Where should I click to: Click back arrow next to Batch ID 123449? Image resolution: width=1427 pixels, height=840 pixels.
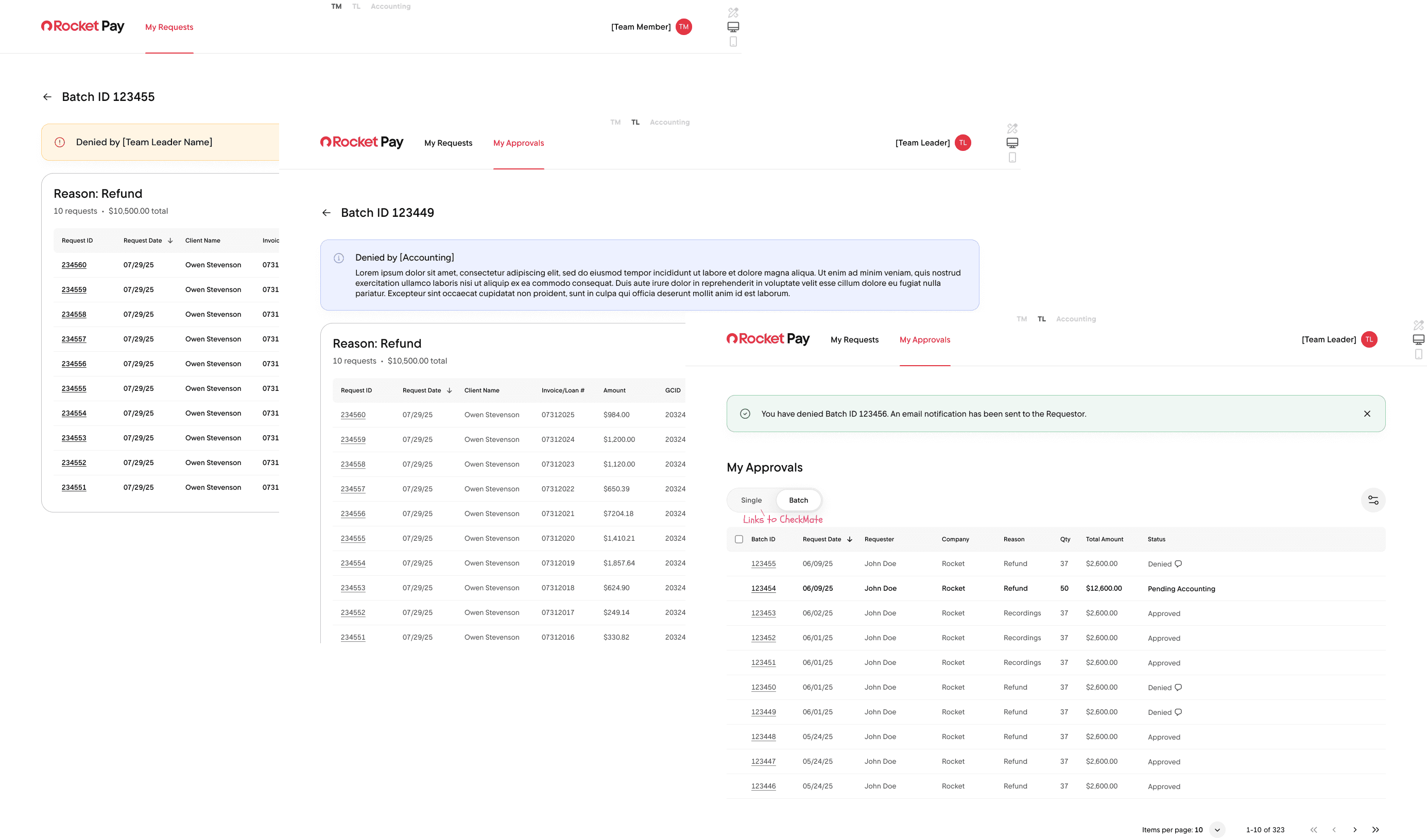click(326, 213)
